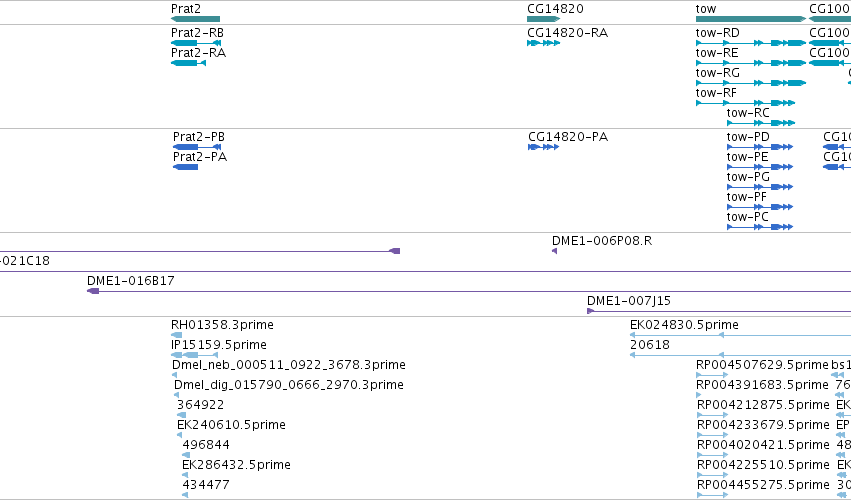
Task: Click EST RP004212875.5prime
Action: (x=713, y=415)
